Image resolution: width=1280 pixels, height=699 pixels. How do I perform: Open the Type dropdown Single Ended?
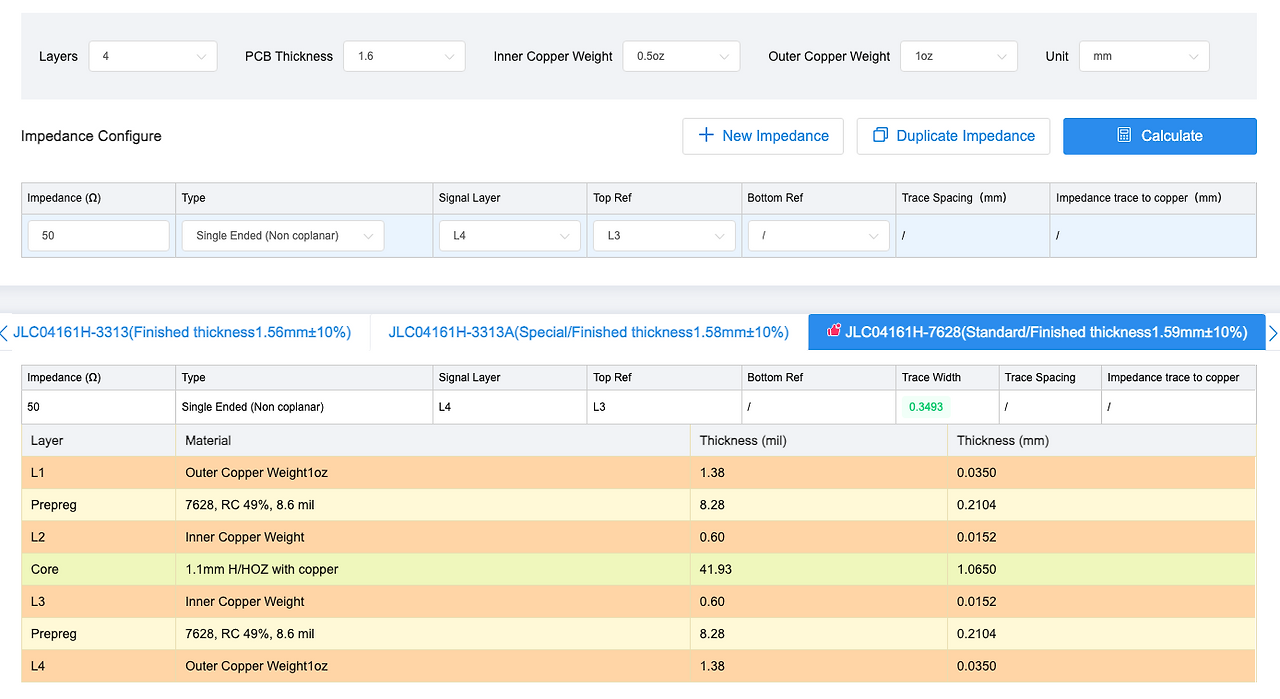click(283, 236)
